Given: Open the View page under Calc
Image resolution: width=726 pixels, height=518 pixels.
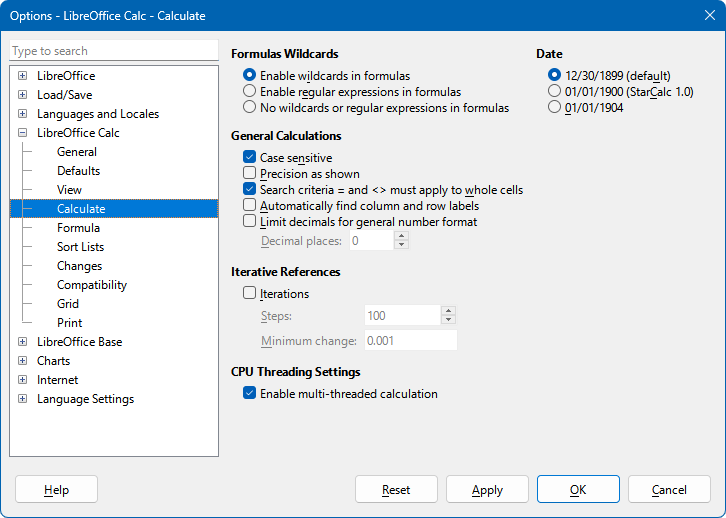Looking at the screenshot, I should 69,190.
